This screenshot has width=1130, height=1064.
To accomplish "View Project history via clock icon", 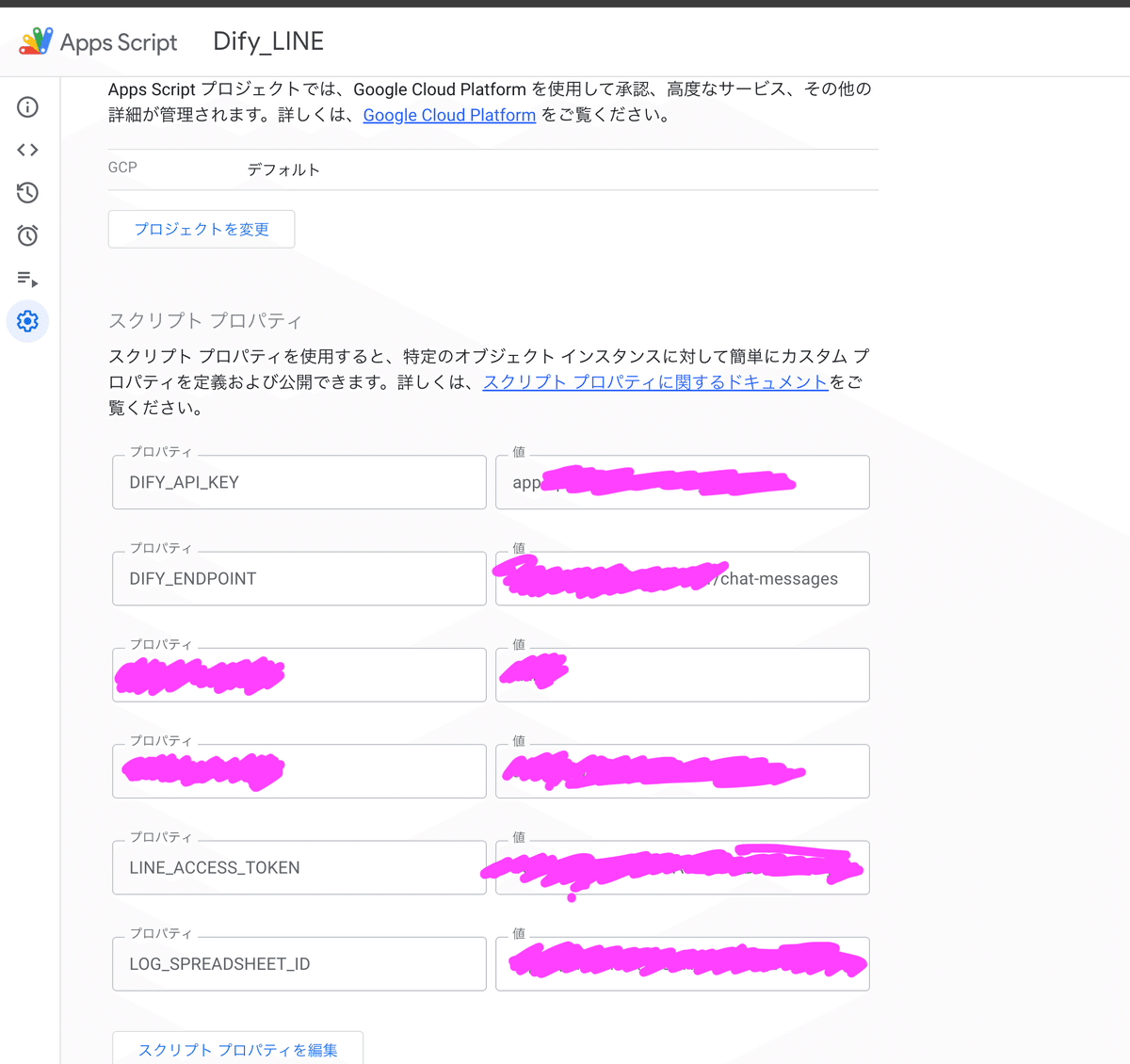I will [x=27, y=192].
